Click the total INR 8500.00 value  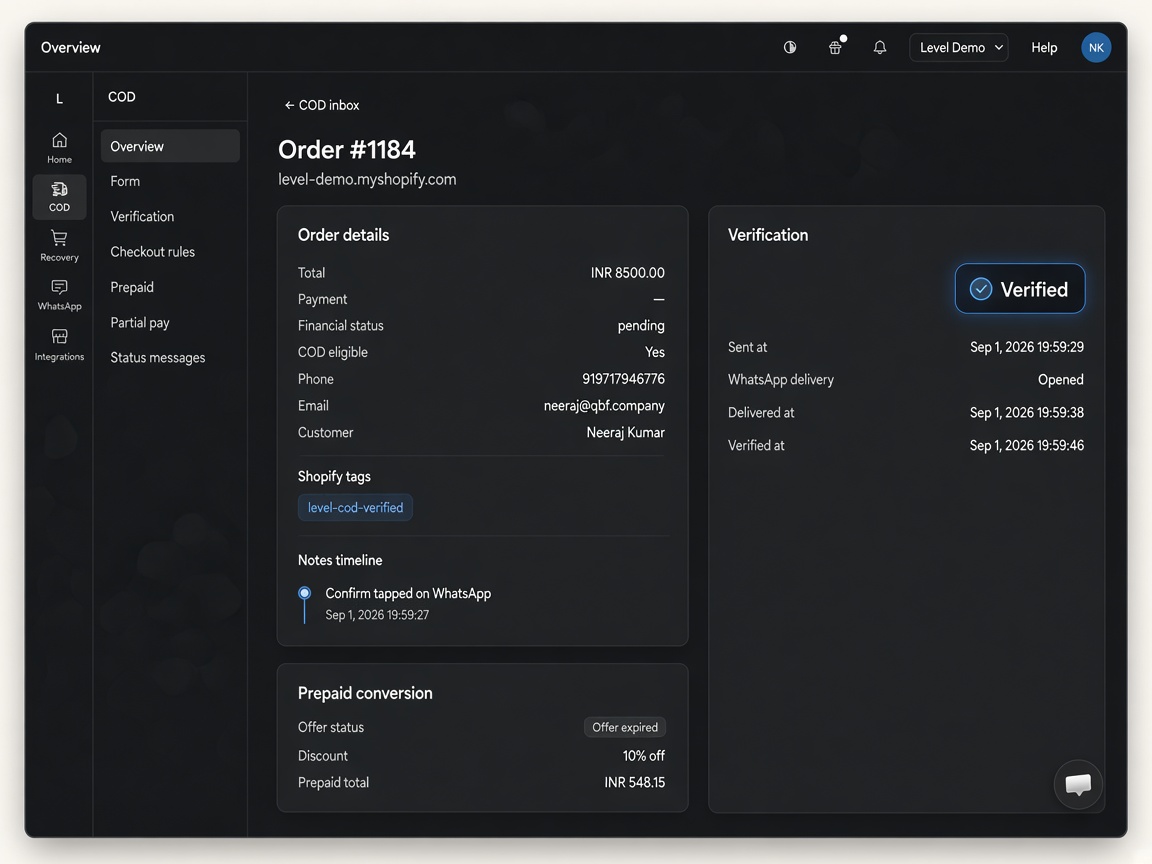[x=627, y=273]
